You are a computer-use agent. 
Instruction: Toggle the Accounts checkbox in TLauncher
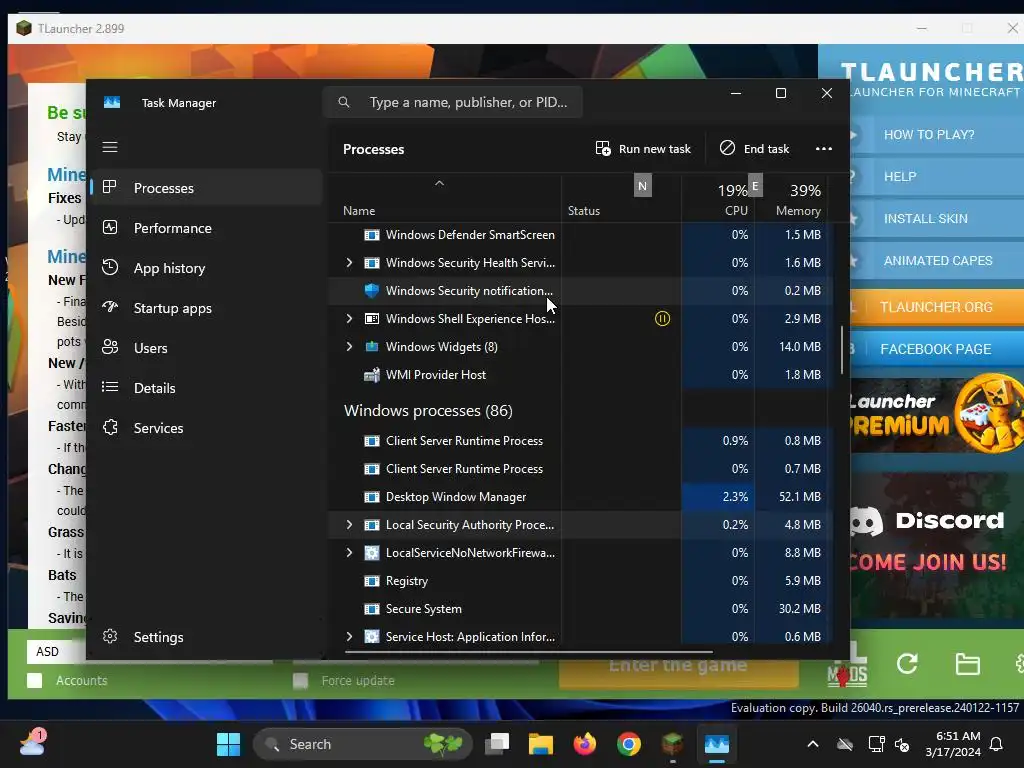pyautogui.click(x=35, y=680)
